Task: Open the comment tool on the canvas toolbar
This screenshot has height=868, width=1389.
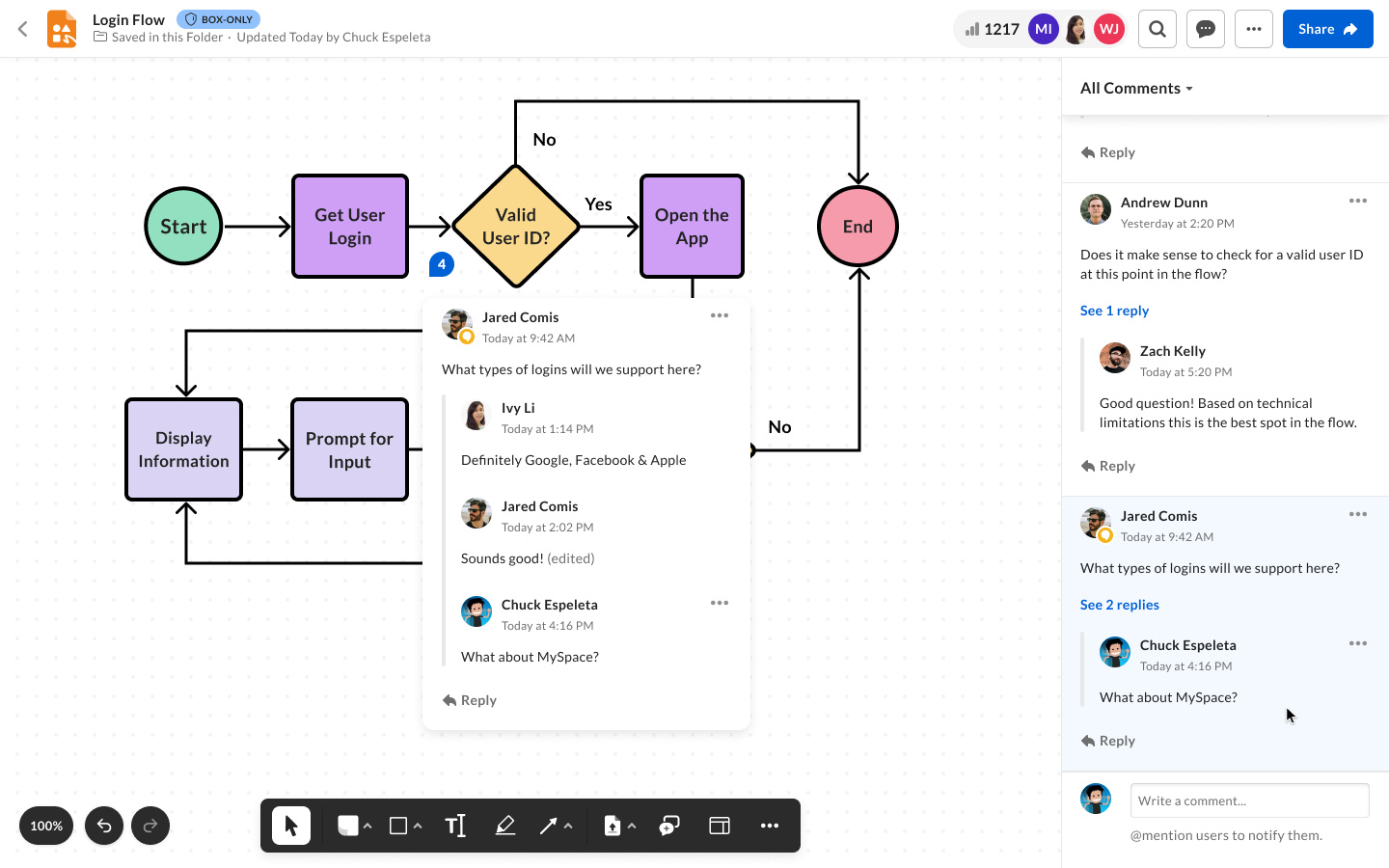Action: point(669,826)
